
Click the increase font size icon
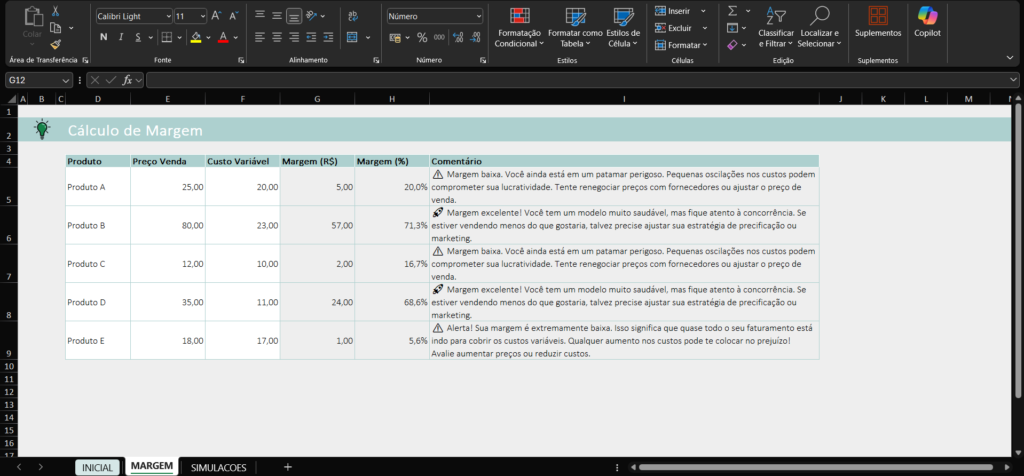pos(218,17)
